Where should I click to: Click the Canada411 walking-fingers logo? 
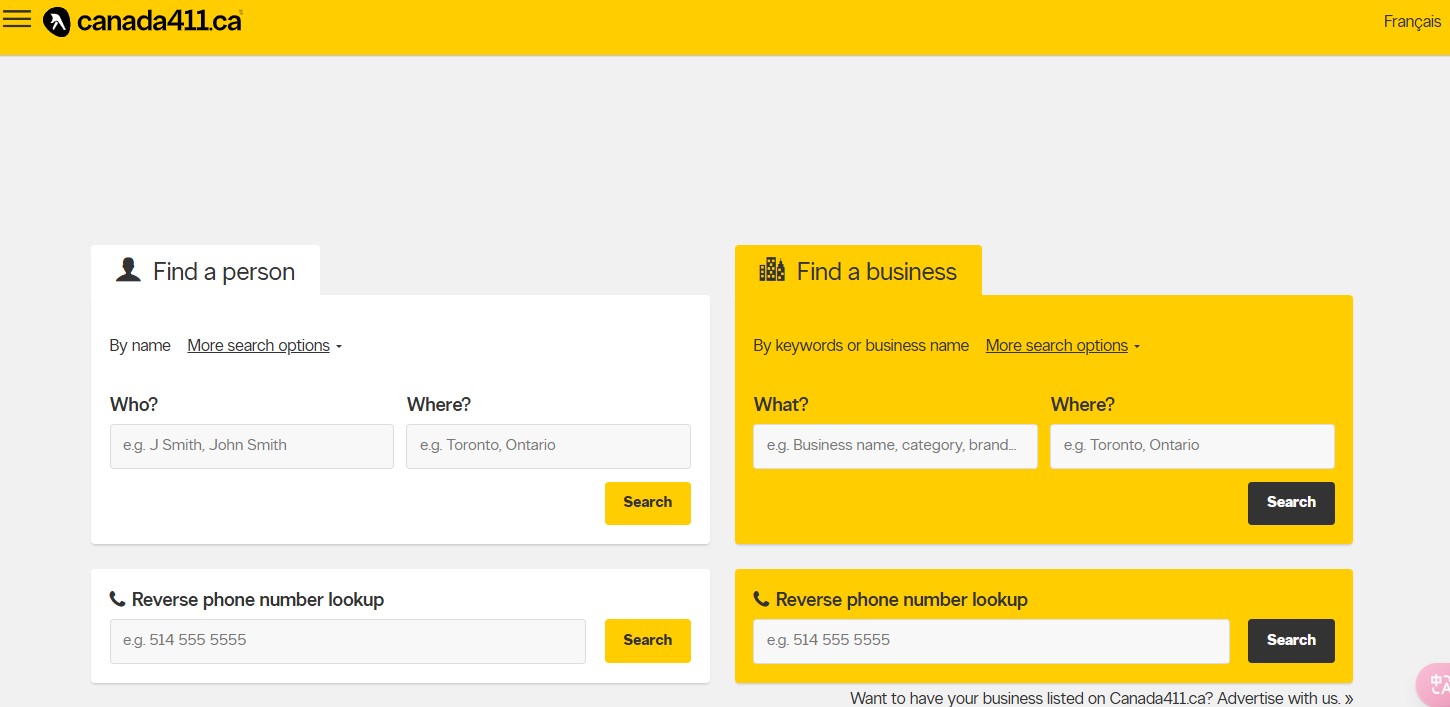[x=57, y=21]
